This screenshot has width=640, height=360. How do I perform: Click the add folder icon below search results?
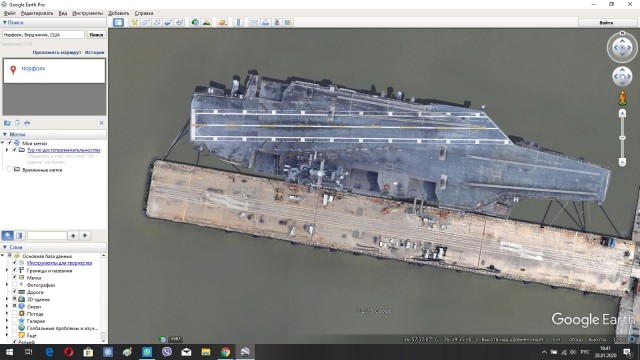7,123
